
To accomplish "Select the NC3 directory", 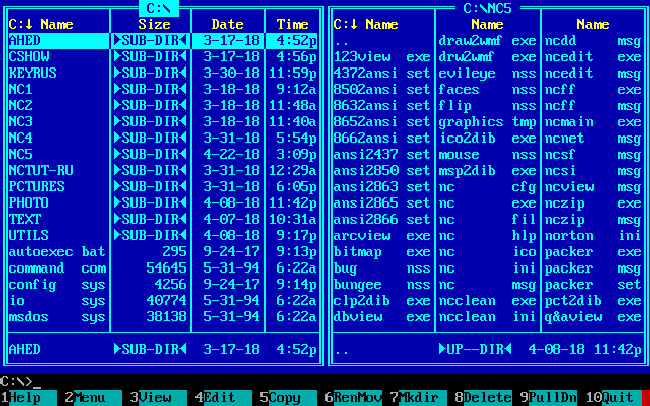I will [163, 122].
